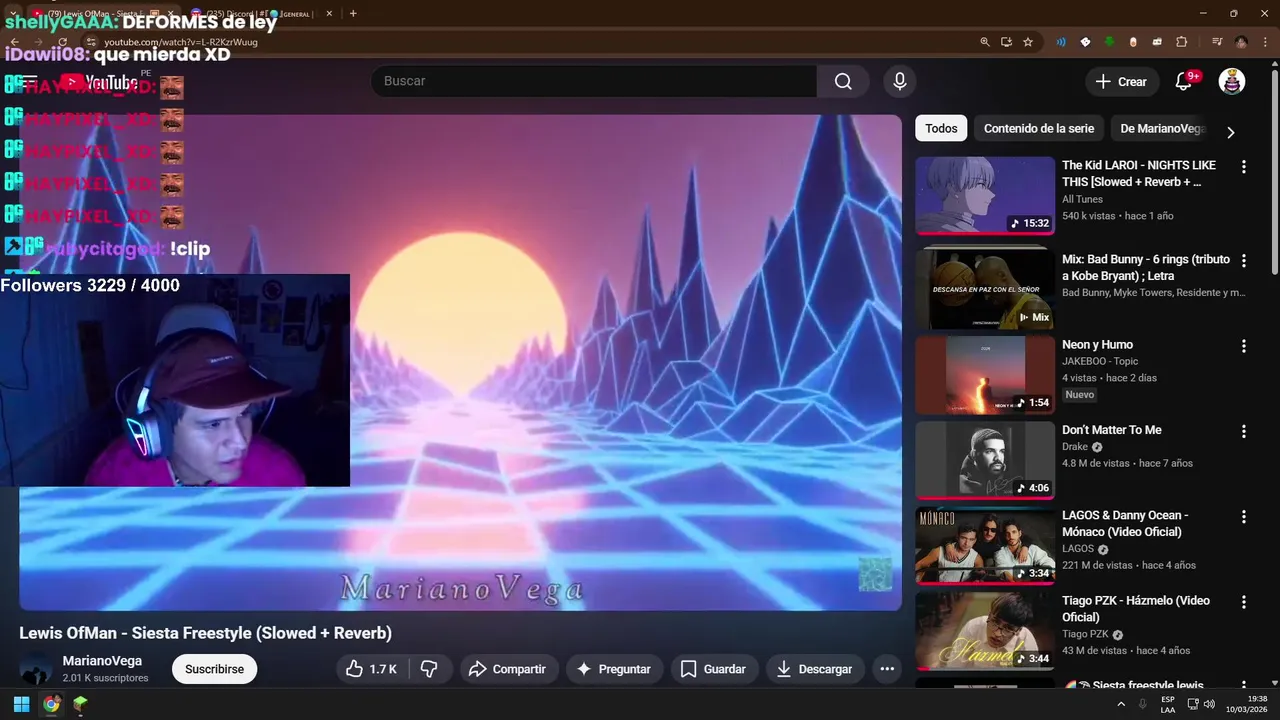Screen dimensions: 1280x720
Task: Click the youtube.com address bar URL
Action: pos(181,42)
